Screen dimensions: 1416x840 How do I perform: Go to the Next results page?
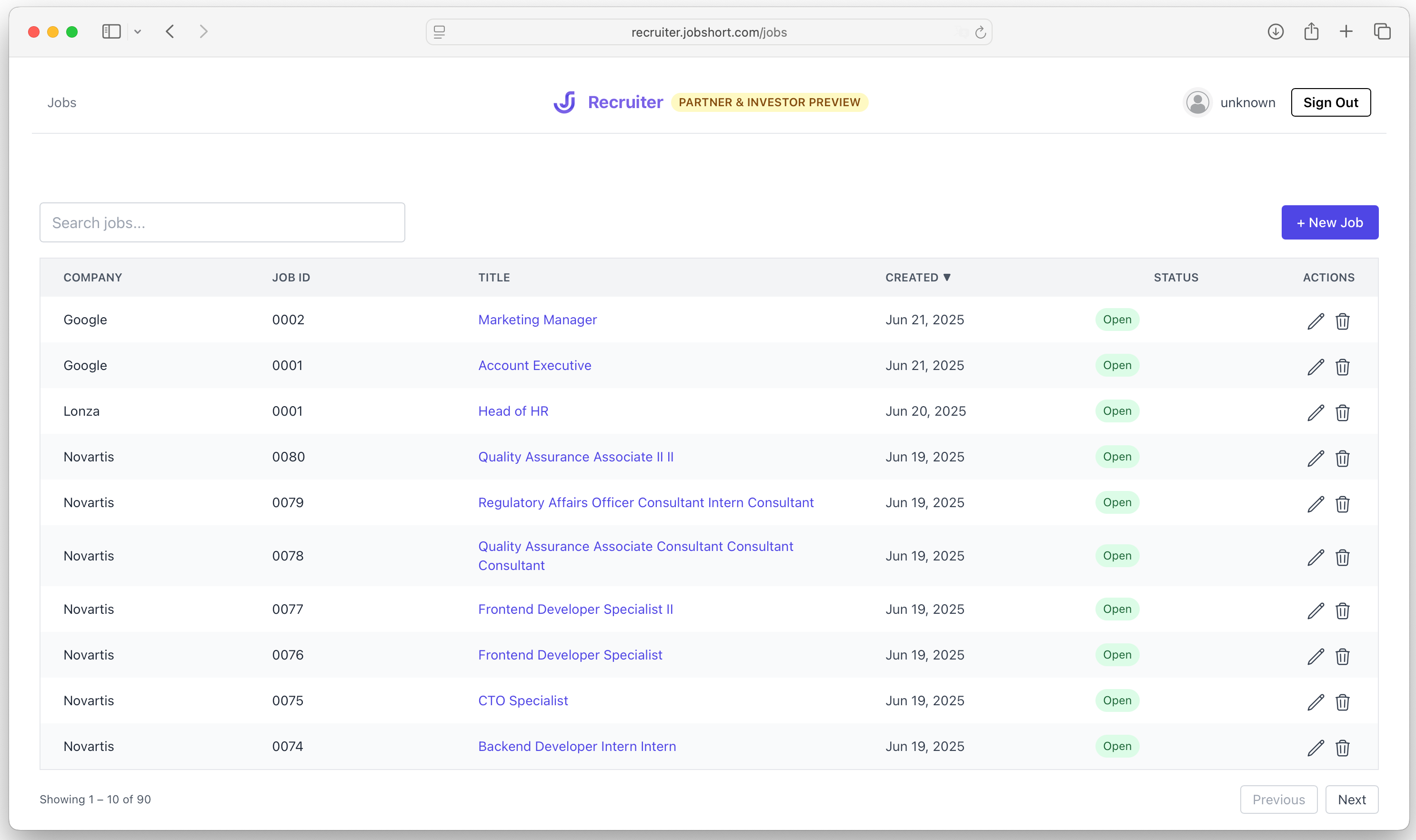1352,799
